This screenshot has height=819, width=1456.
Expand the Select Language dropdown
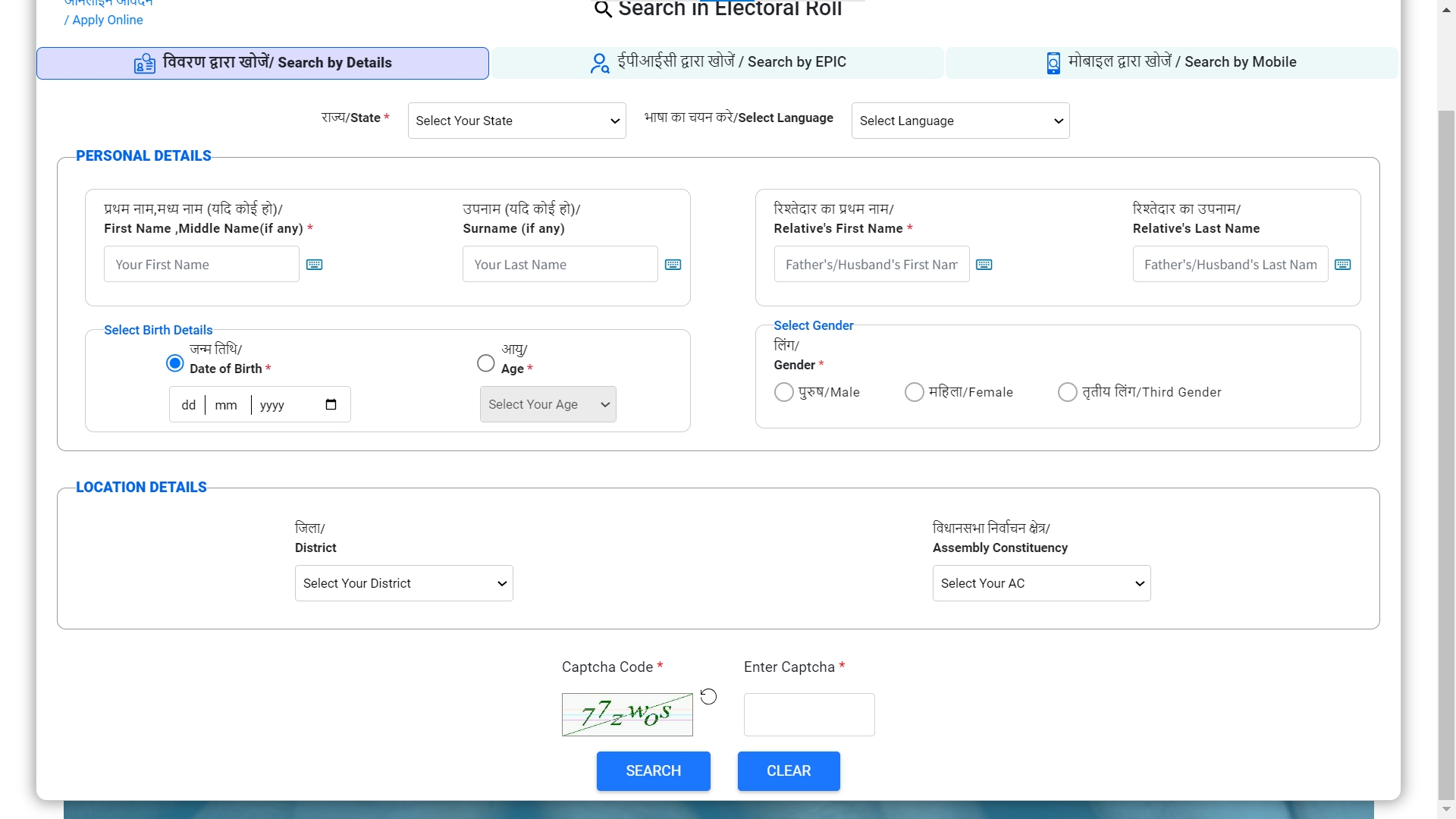(960, 121)
